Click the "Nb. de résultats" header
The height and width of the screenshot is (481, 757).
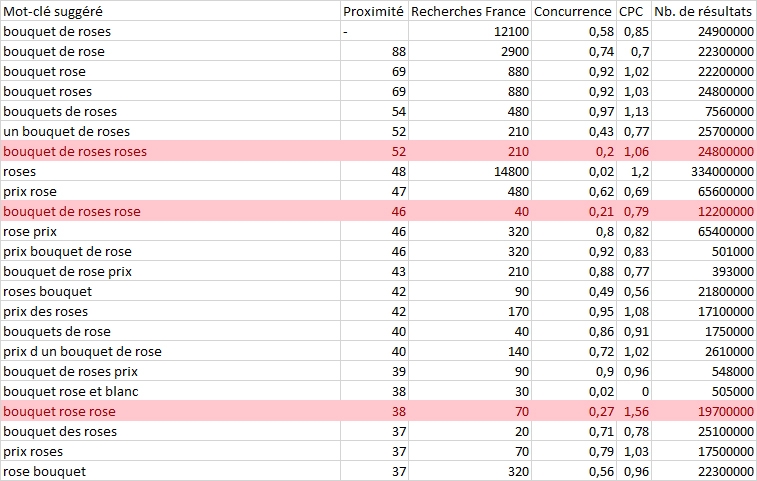(704, 11)
